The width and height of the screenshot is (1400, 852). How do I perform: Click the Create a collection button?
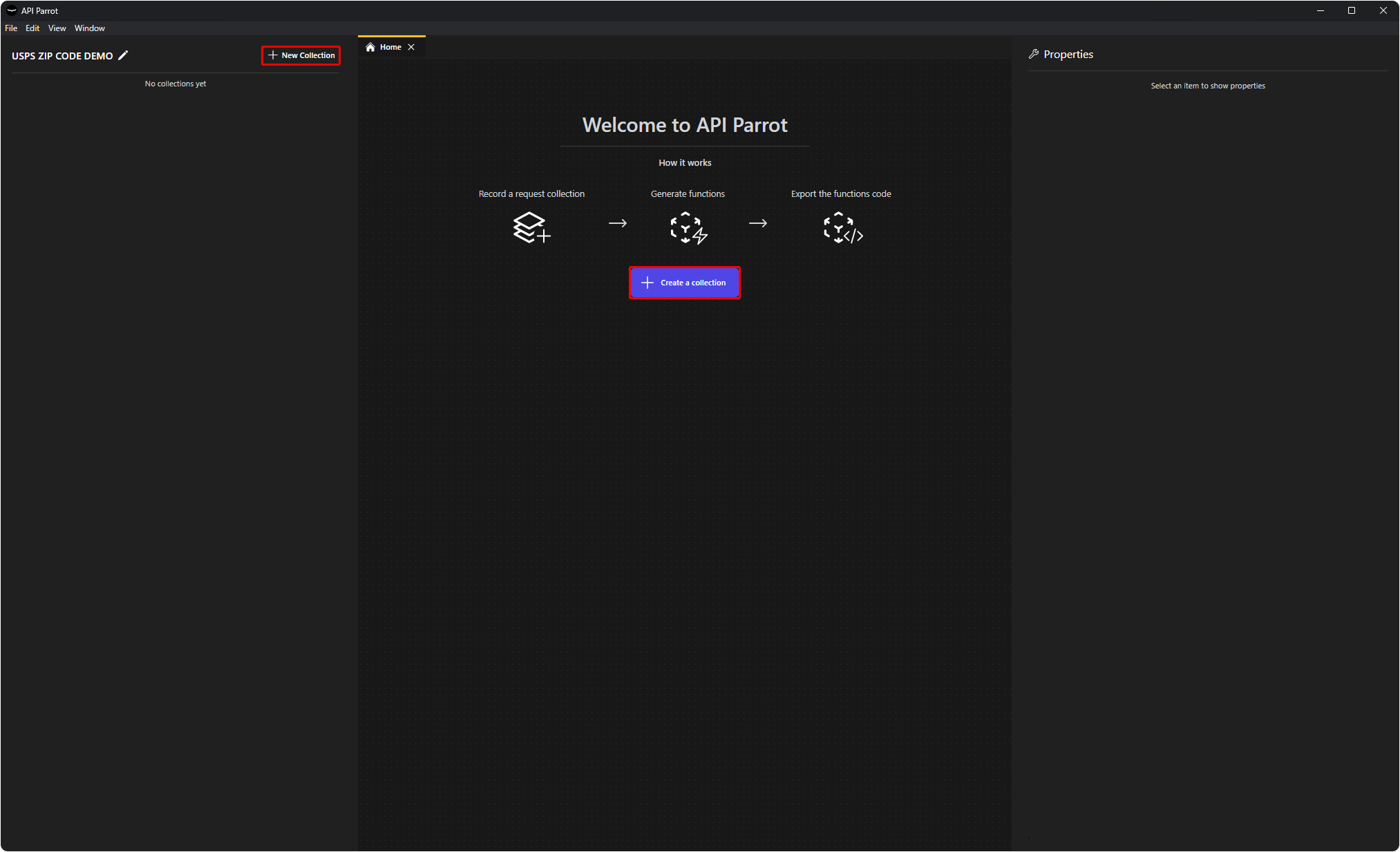pyautogui.click(x=684, y=283)
